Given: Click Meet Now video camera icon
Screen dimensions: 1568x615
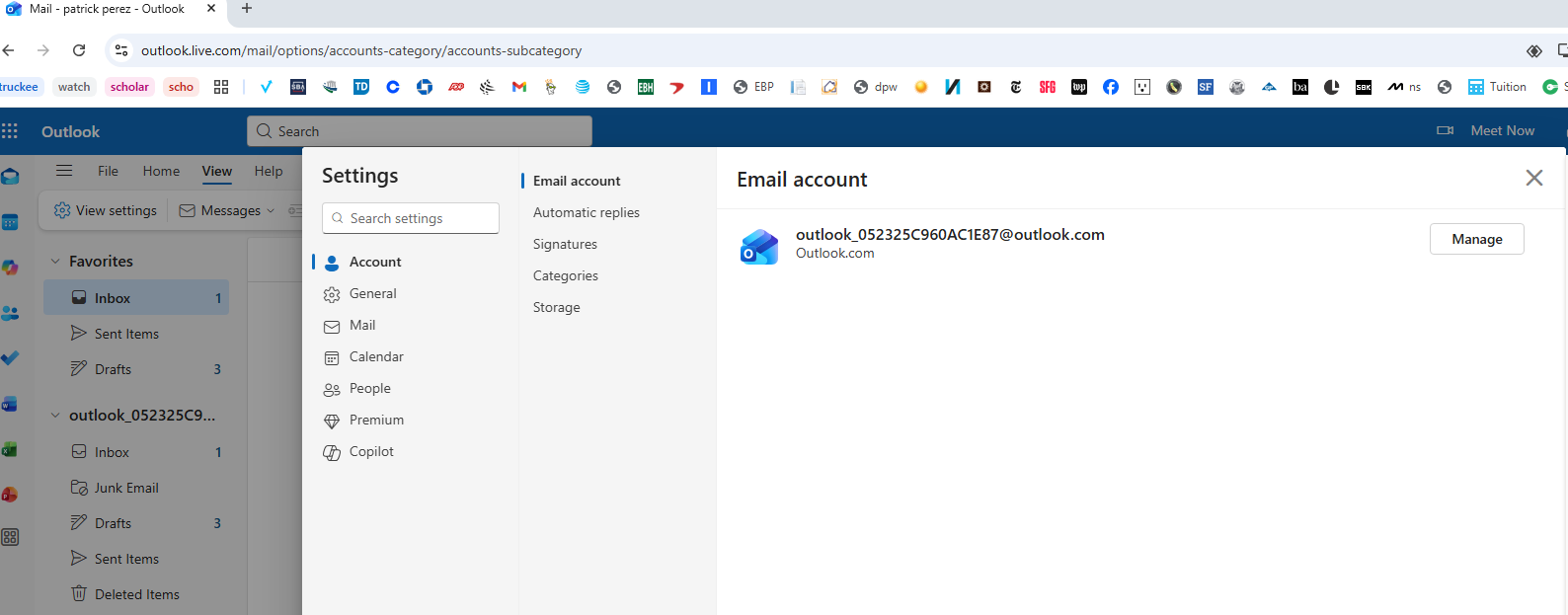Looking at the screenshot, I should click(x=1445, y=130).
